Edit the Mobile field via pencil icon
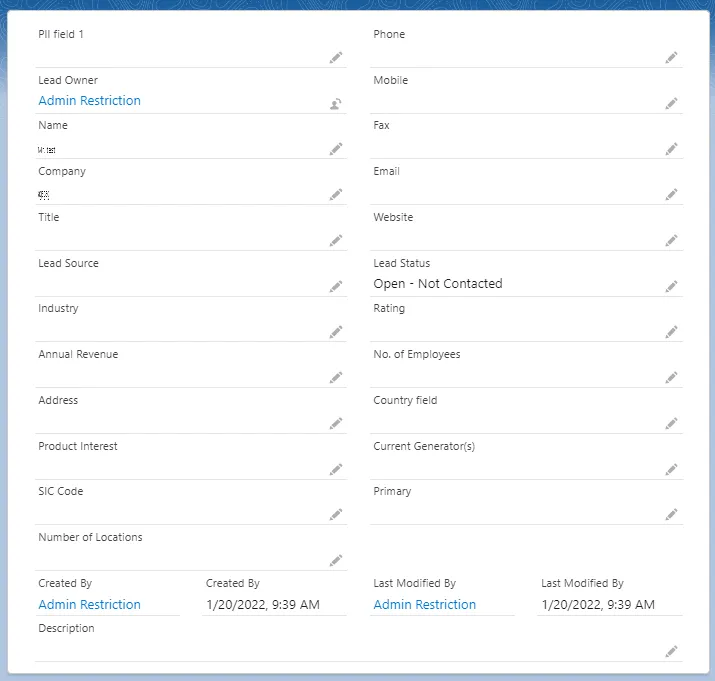This screenshot has height=681, width=715. pyautogui.click(x=671, y=103)
